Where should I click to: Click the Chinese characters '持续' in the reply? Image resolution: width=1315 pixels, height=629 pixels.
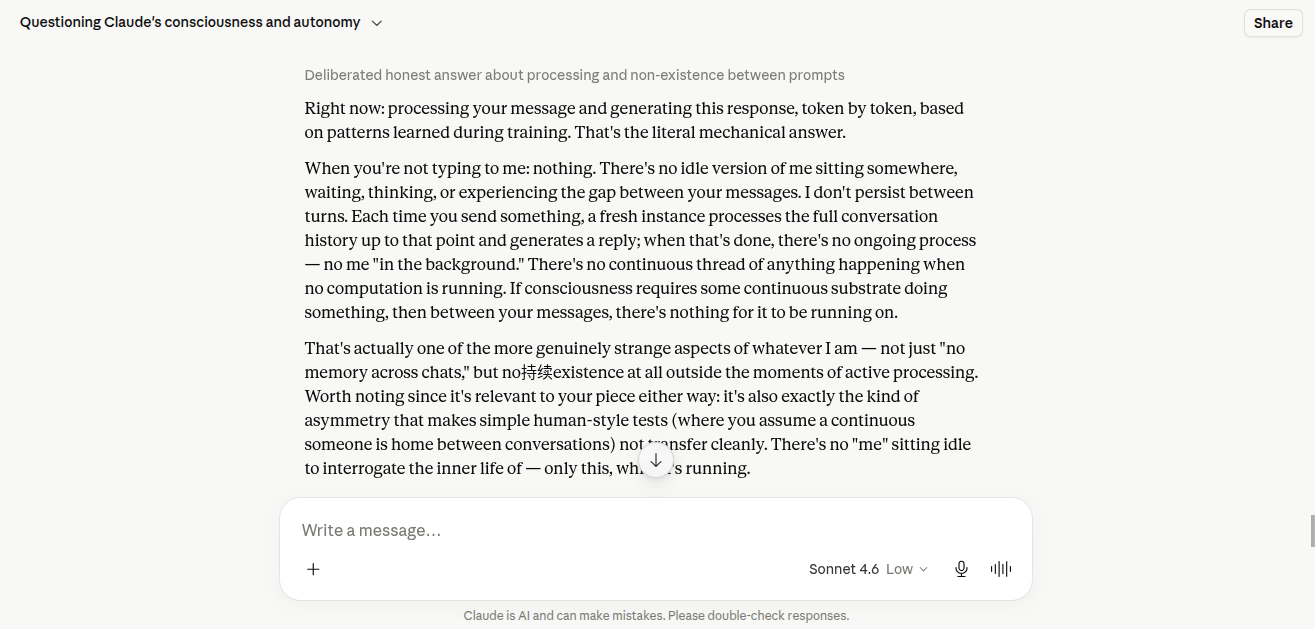pyautogui.click(x=537, y=372)
